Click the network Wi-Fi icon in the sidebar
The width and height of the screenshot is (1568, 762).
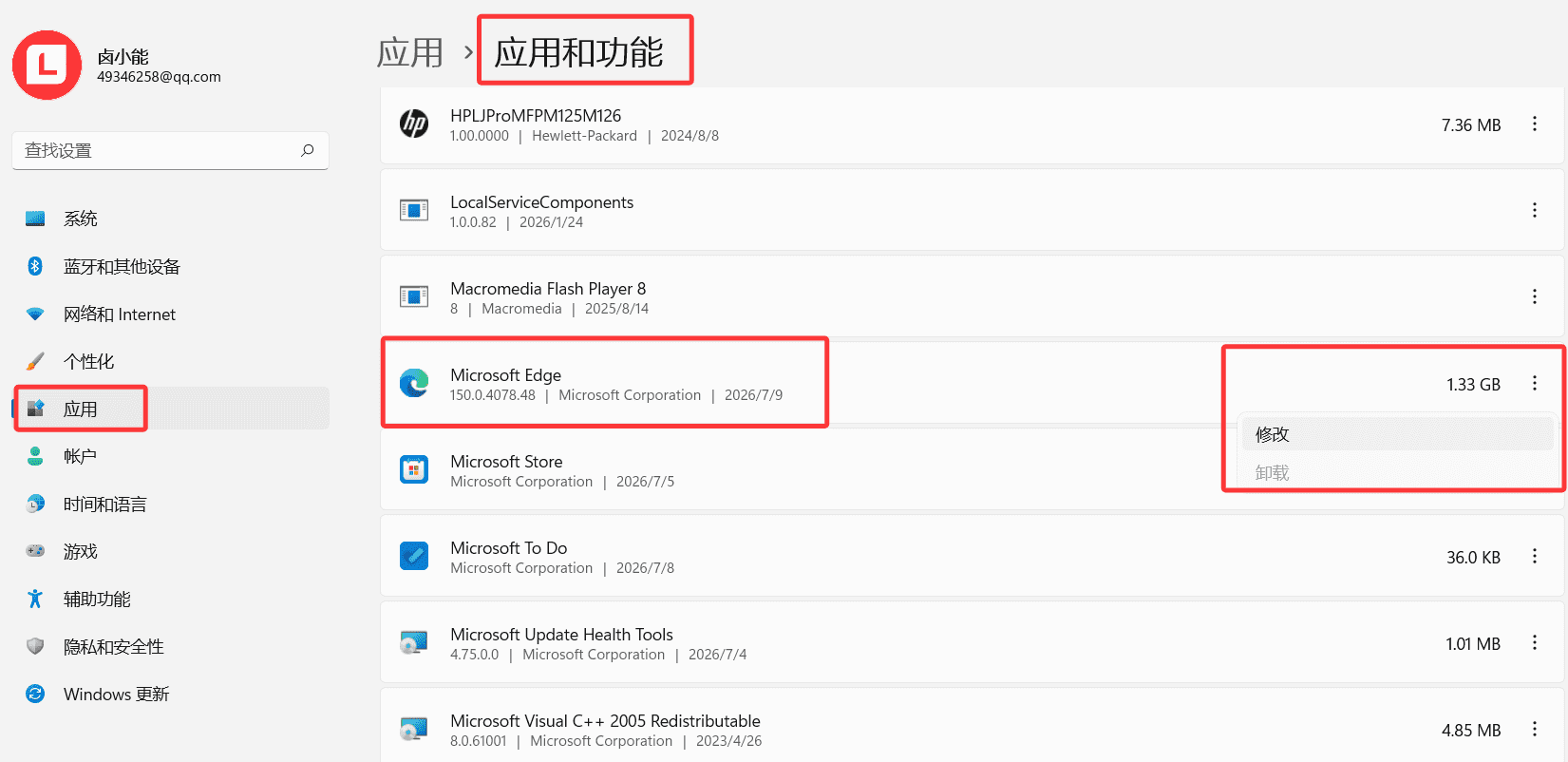point(35,314)
